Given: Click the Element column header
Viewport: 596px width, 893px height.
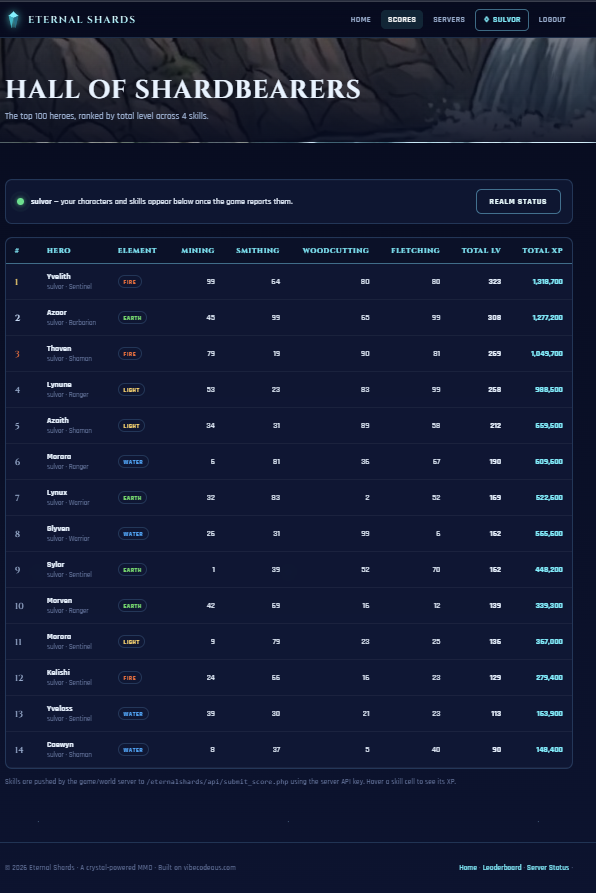Looking at the screenshot, I should click(137, 251).
